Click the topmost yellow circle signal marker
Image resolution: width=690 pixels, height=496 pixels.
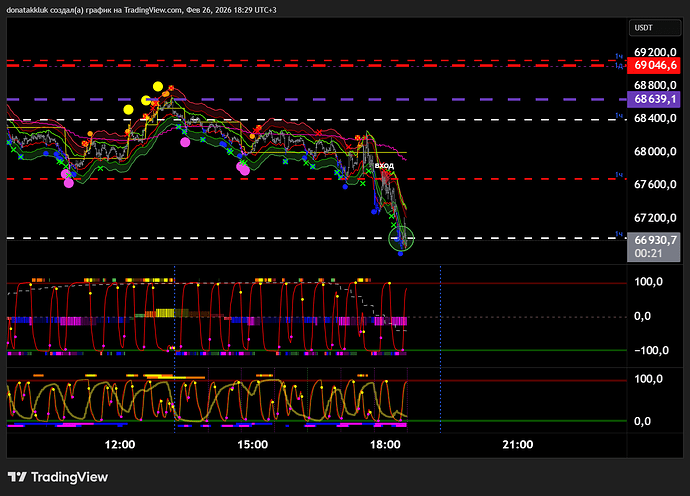pyautogui.click(x=158, y=86)
